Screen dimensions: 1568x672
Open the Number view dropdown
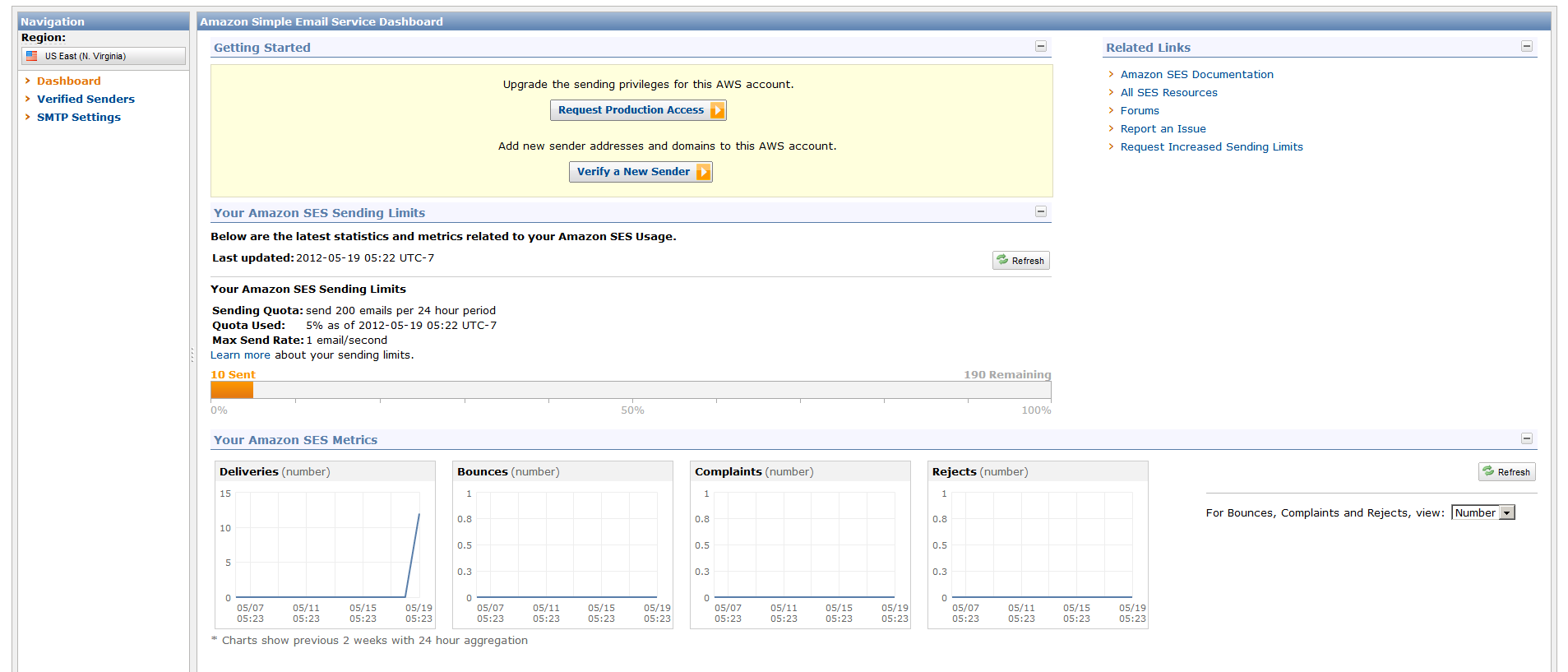click(x=1506, y=512)
